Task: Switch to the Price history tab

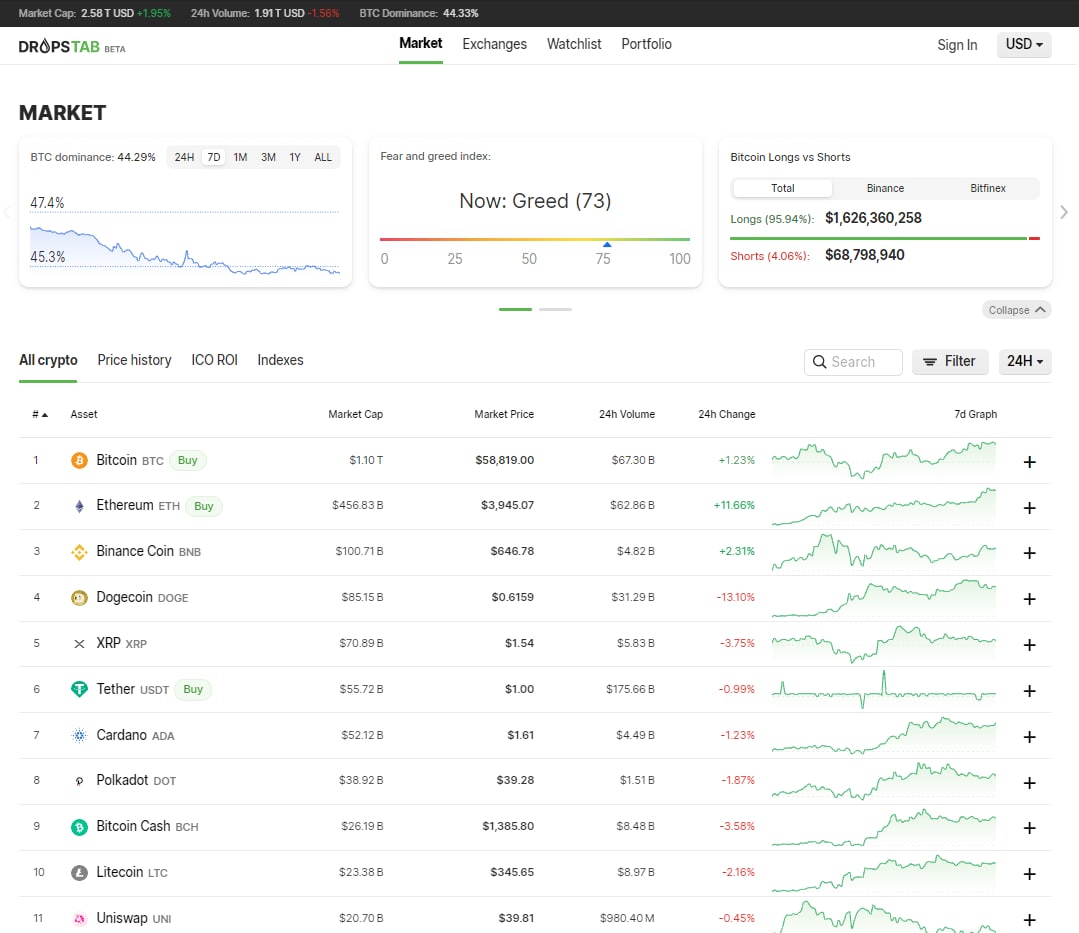Action: 134,361
